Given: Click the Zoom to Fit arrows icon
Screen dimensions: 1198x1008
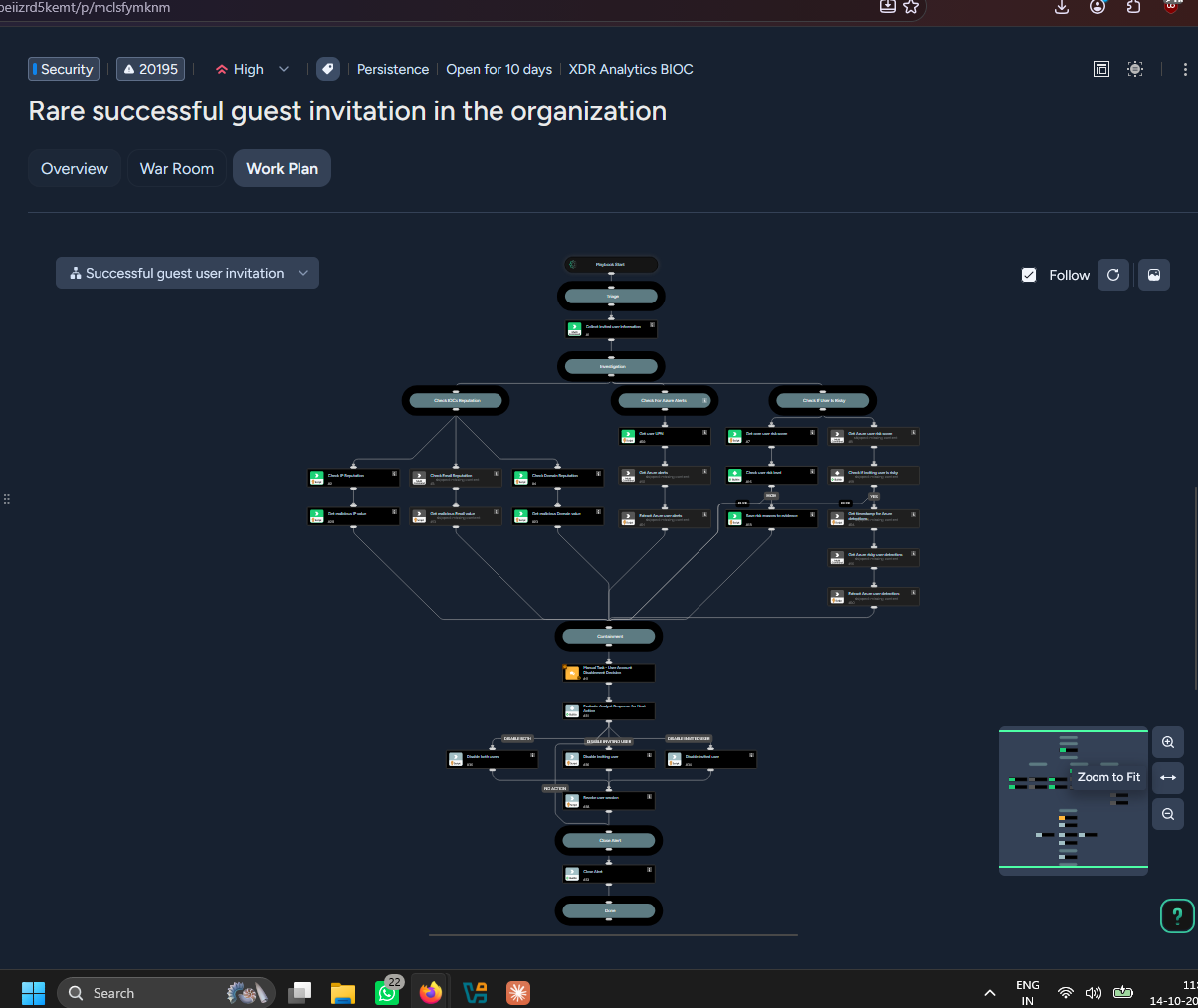Looking at the screenshot, I should pyautogui.click(x=1168, y=778).
